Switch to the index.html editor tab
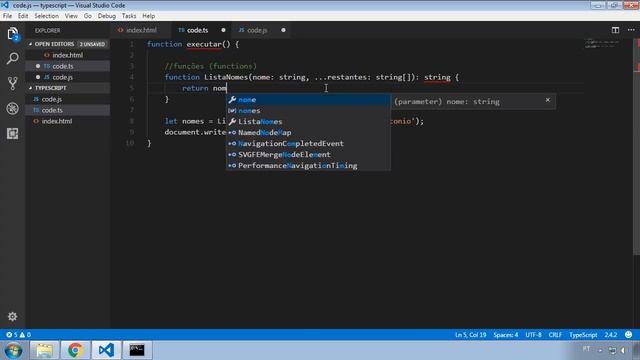The width and height of the screenshot is (640, 360). (140, 30)
